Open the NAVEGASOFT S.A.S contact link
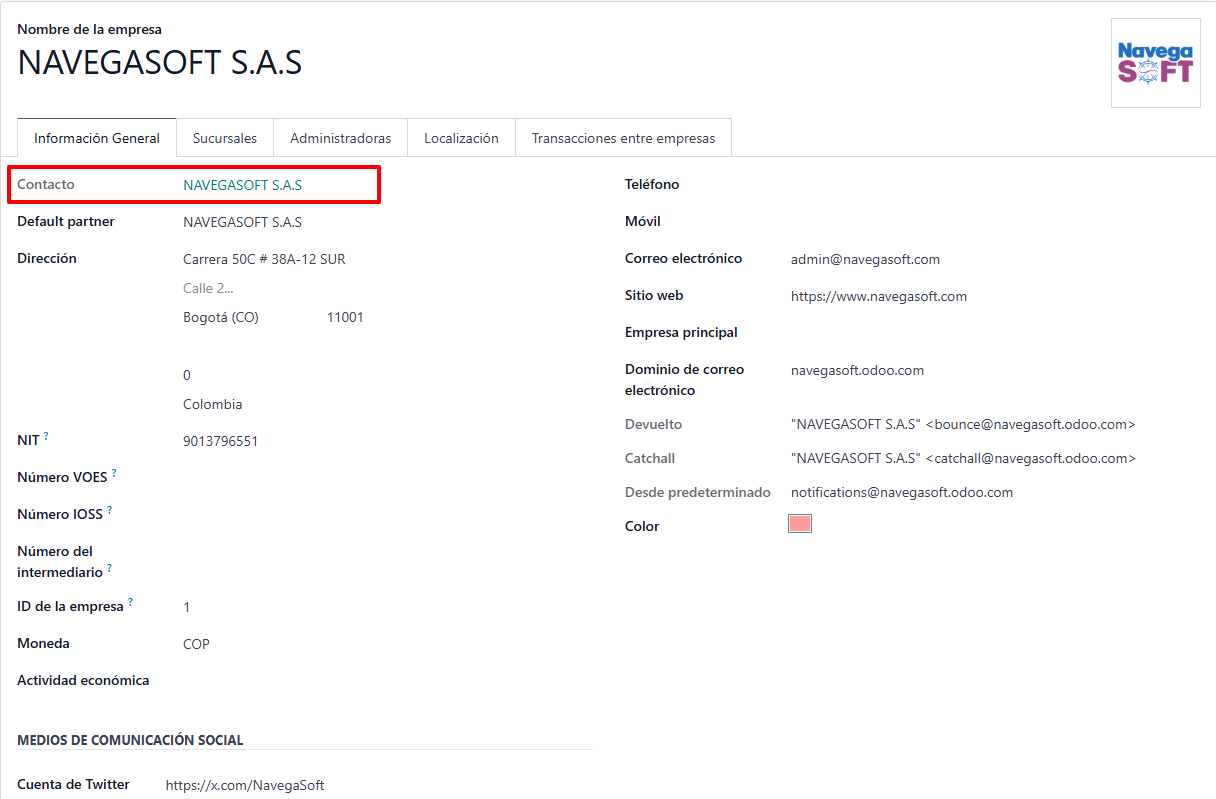 click(242, 185)
